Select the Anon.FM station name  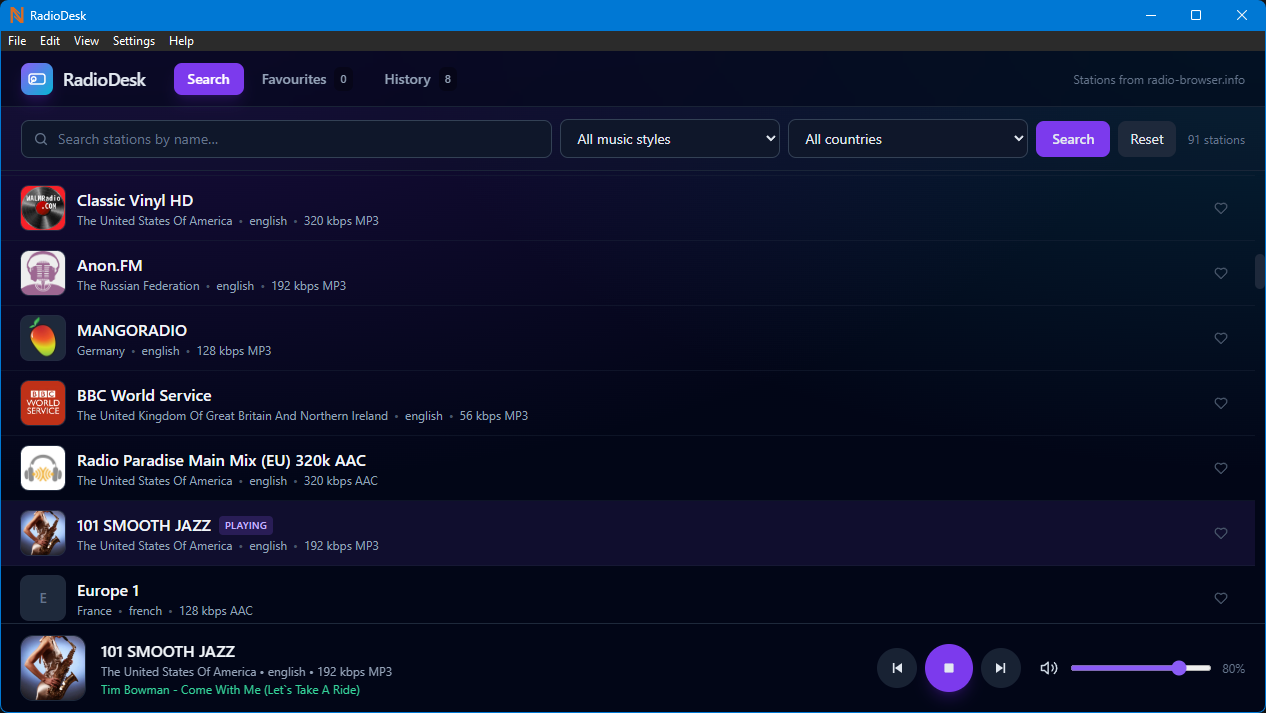(x=110, y=265)
